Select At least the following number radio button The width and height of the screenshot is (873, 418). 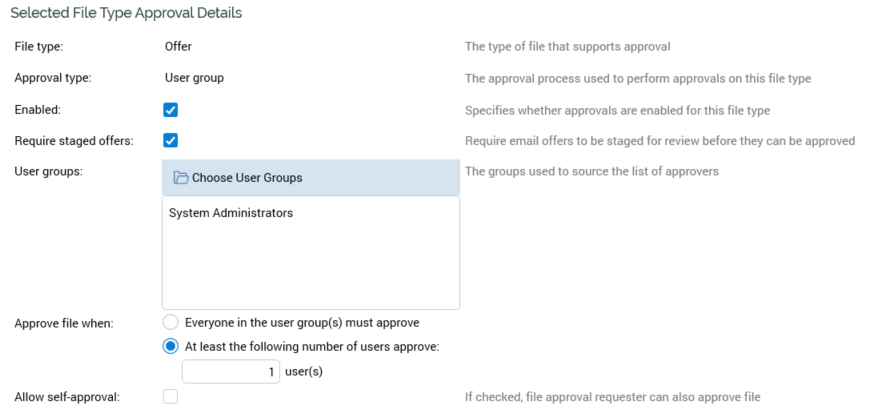click(170, 347)
